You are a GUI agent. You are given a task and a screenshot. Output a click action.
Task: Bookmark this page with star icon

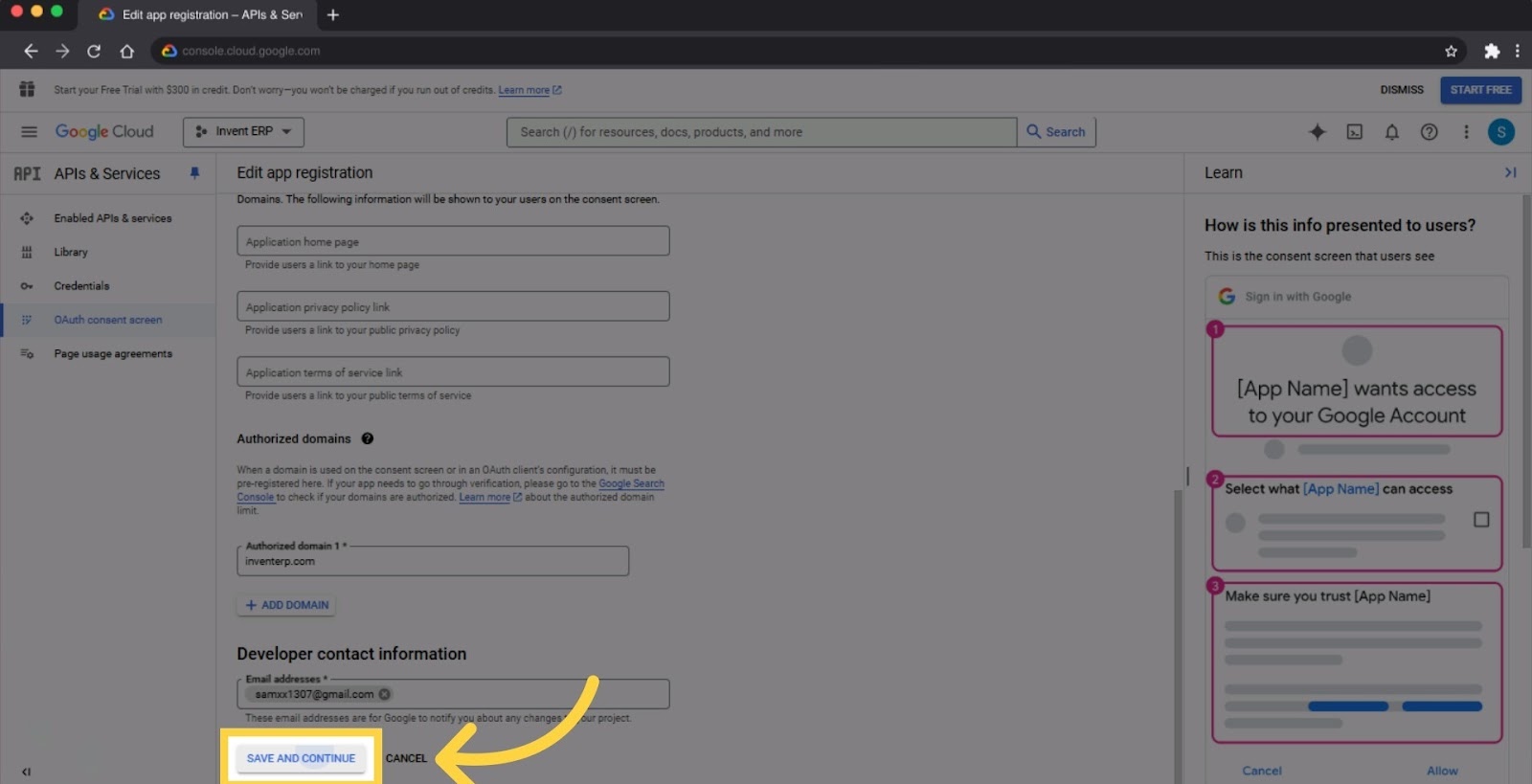(x=1451, y=51)
